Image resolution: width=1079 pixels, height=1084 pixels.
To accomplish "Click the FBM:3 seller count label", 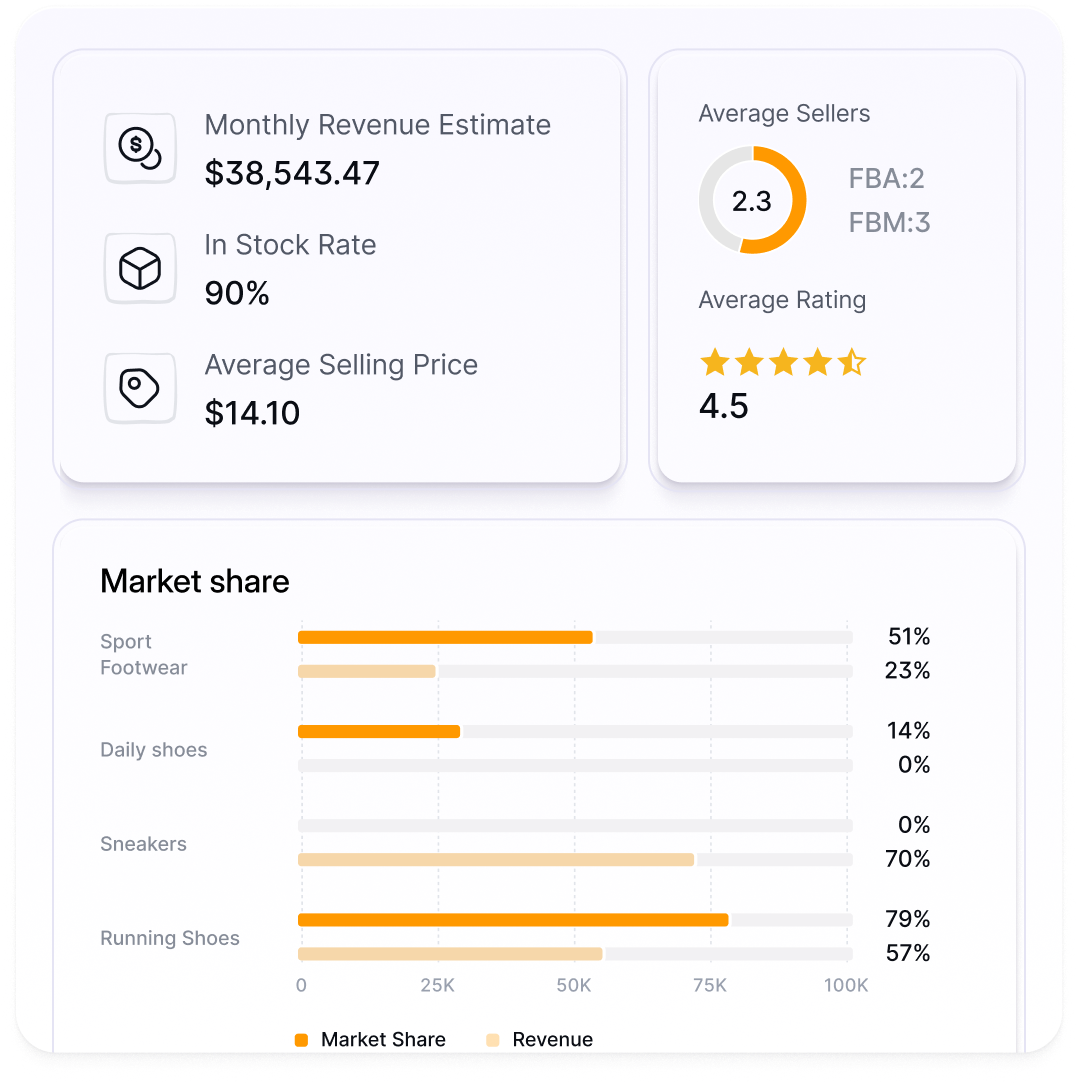I will pyautogui.click(x=889, y=222).
